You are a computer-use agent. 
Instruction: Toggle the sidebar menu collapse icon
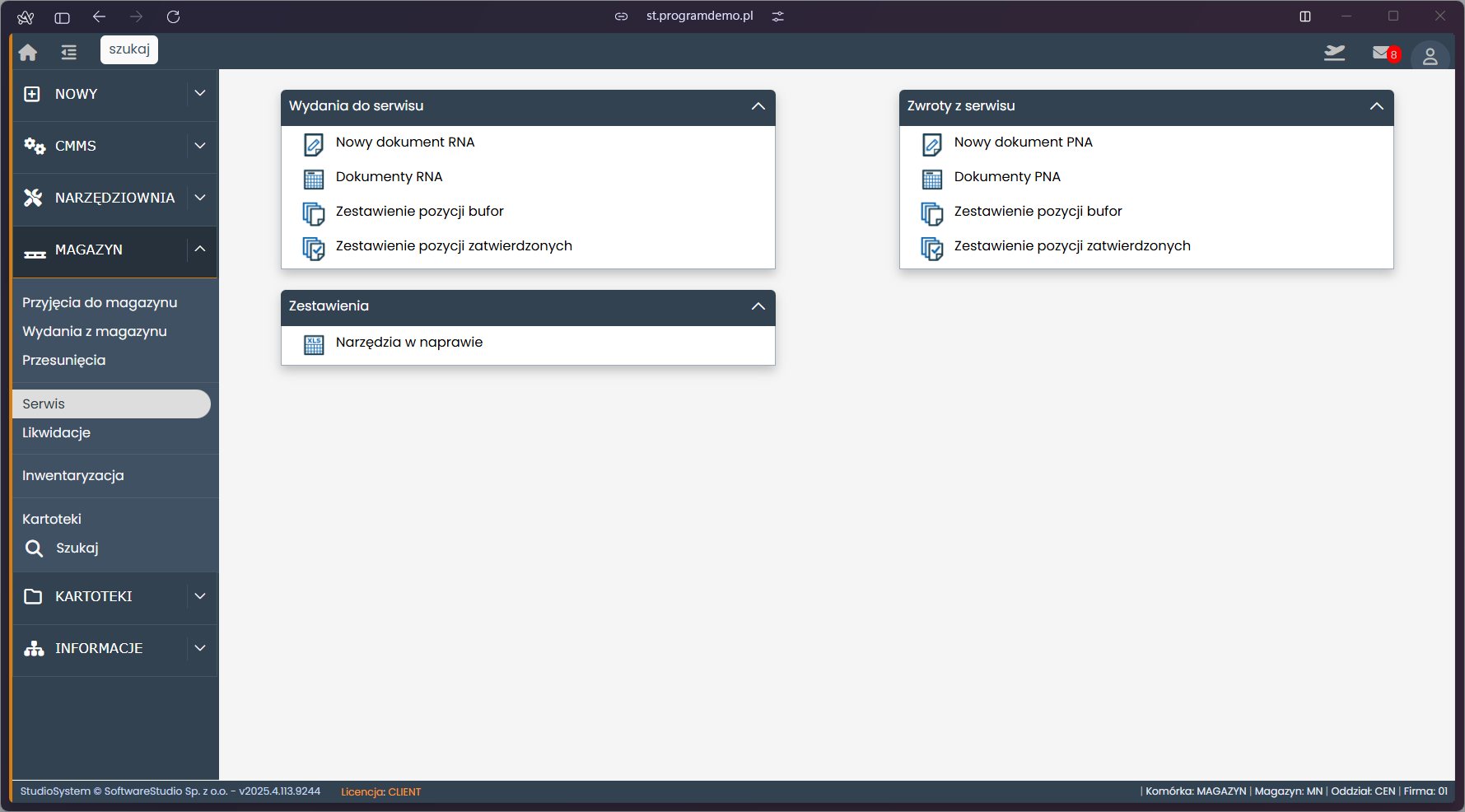pos(68,53)
